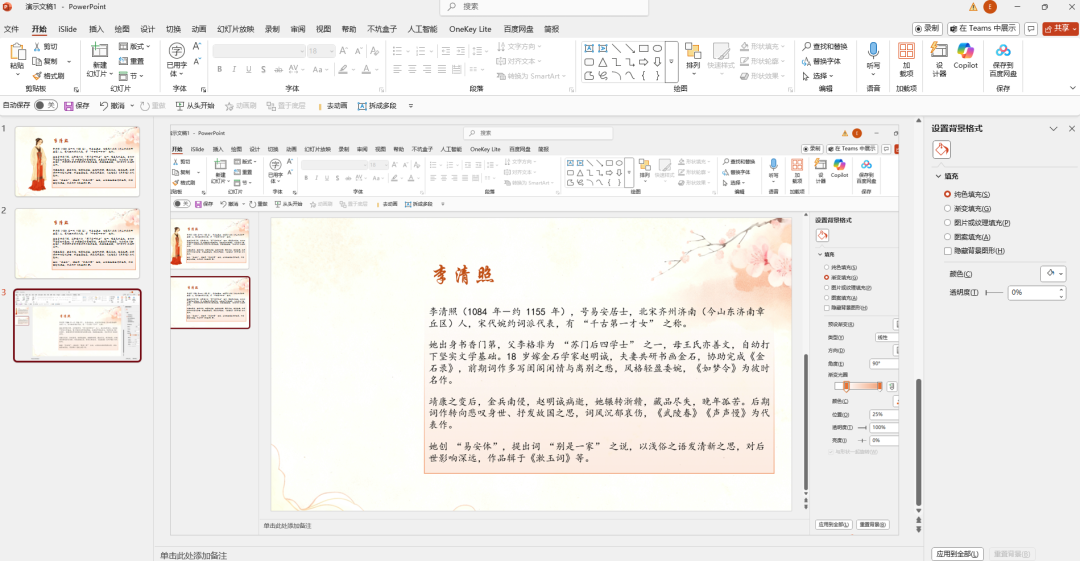Image resolution: width=1080 pixels, height=561 pixels.
Task: Click the Record (录制) button at top right
Action: [x=927, y=29]
